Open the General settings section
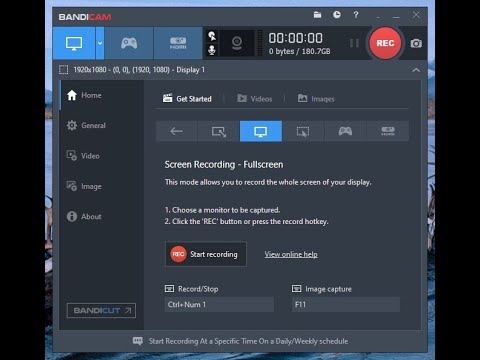This screenshot has width=480, height=360. point(102,125)
